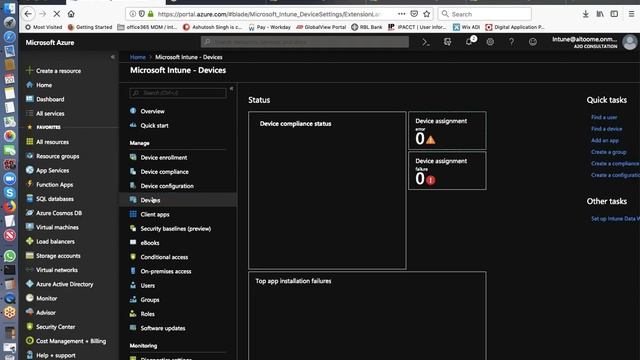Screen dimensions: 640x360
Task: Open the notifications bell
Action: click(x=470, y=42)
